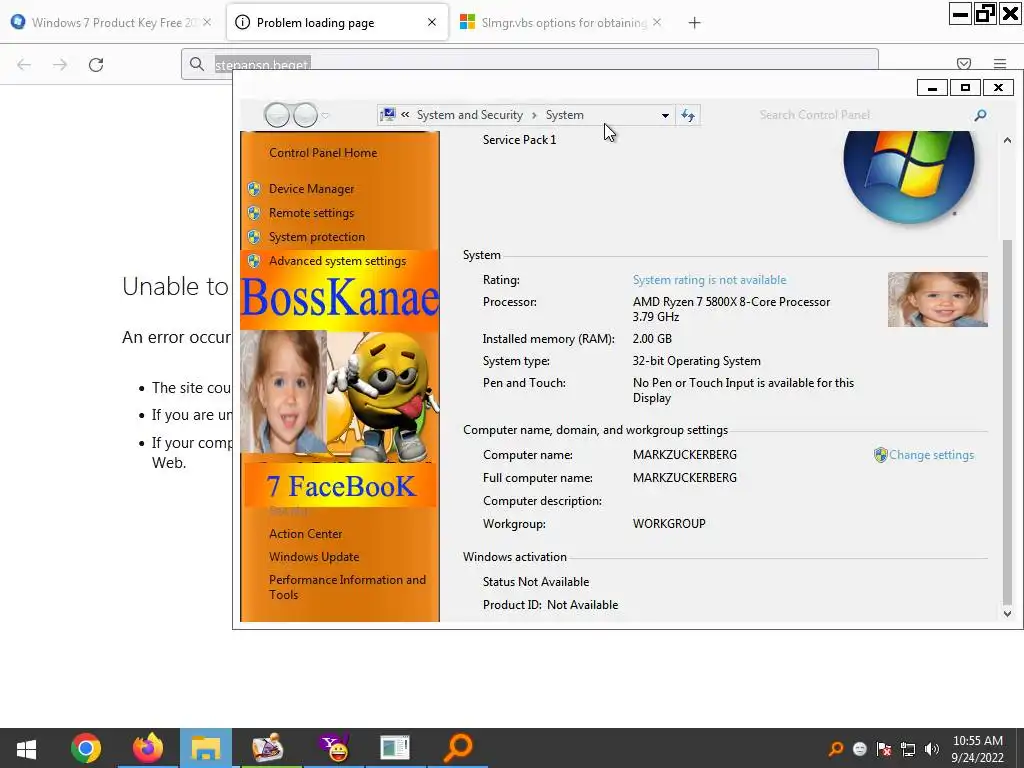Screen dimensions: 1024x768
Task: Click shield icon beside Device Manager
Action: [x=254, y=189]
